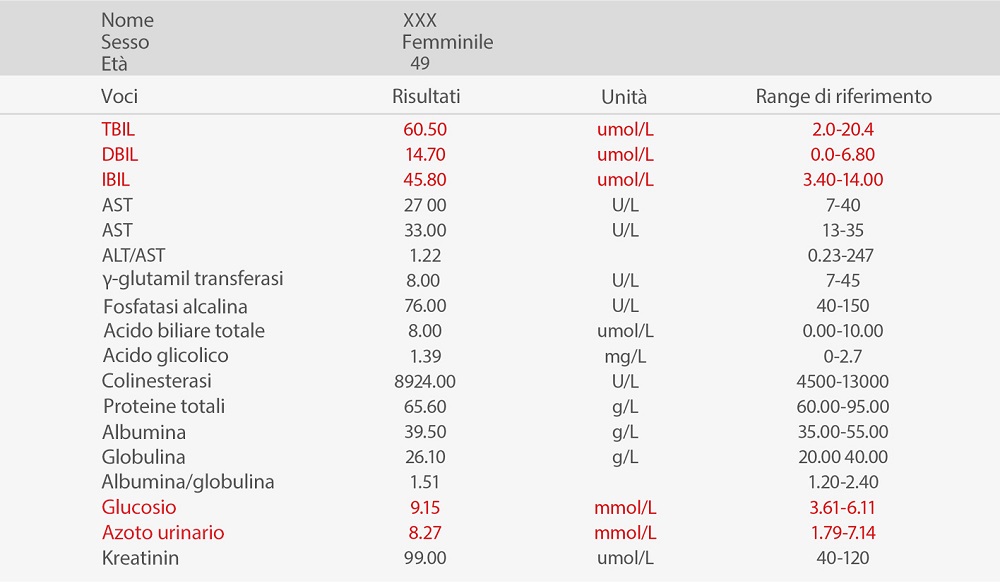Screen dimensions: 1000x583
Task: Select the Colinesterasi result 8924.00
Action: [x=426, y=381]
